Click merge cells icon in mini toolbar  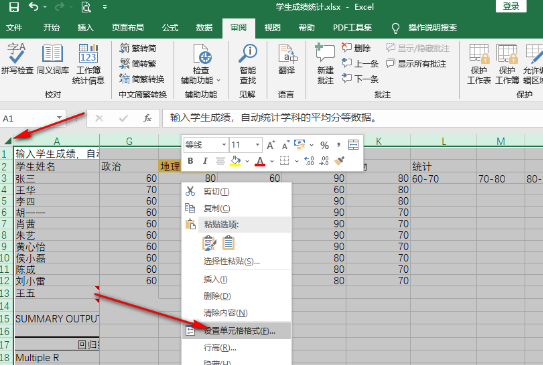click(x=353, y=145)
